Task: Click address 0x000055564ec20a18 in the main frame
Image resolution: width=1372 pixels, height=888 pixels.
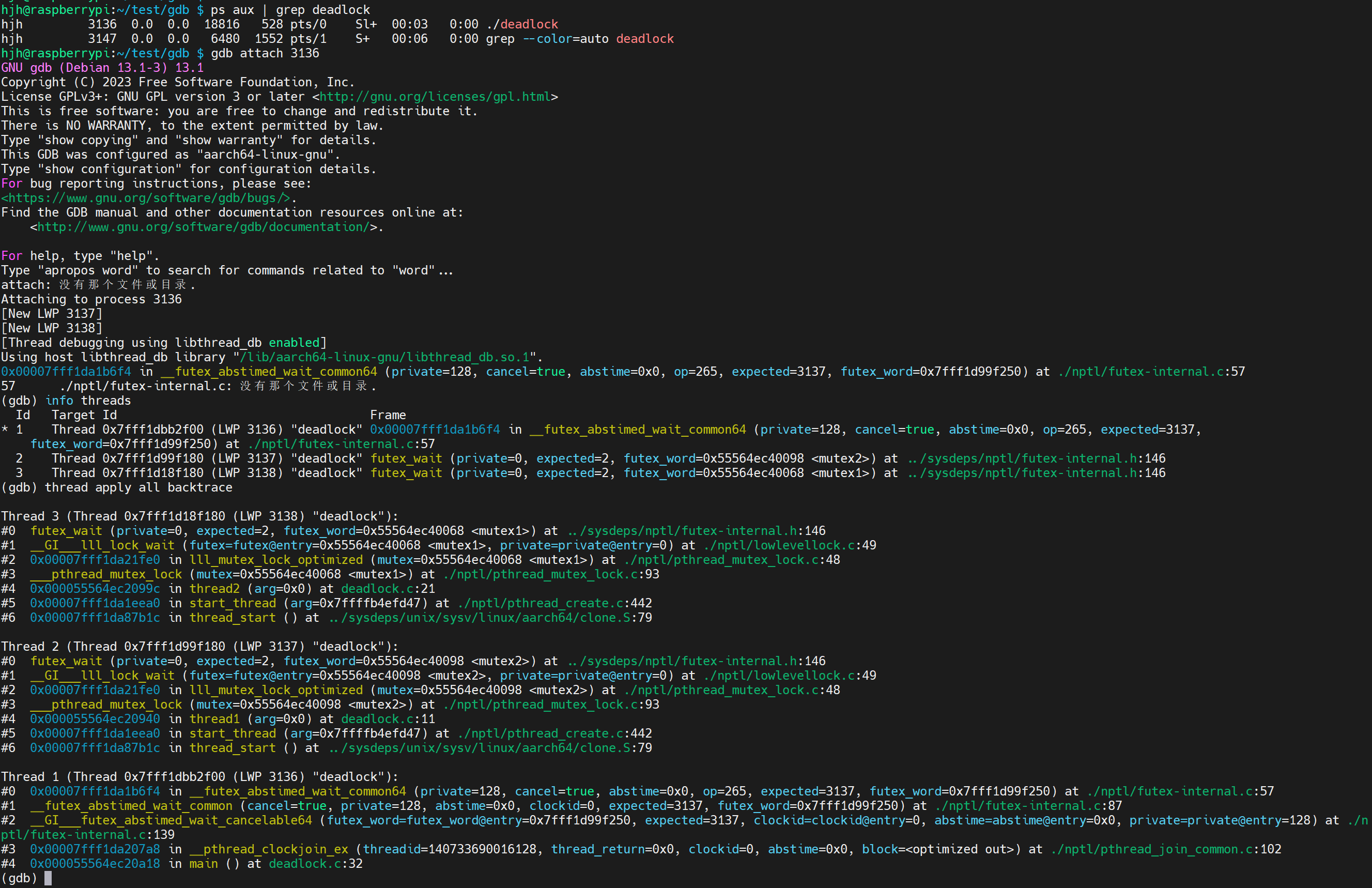Action: pyautogui.click(x=95, y=864)
